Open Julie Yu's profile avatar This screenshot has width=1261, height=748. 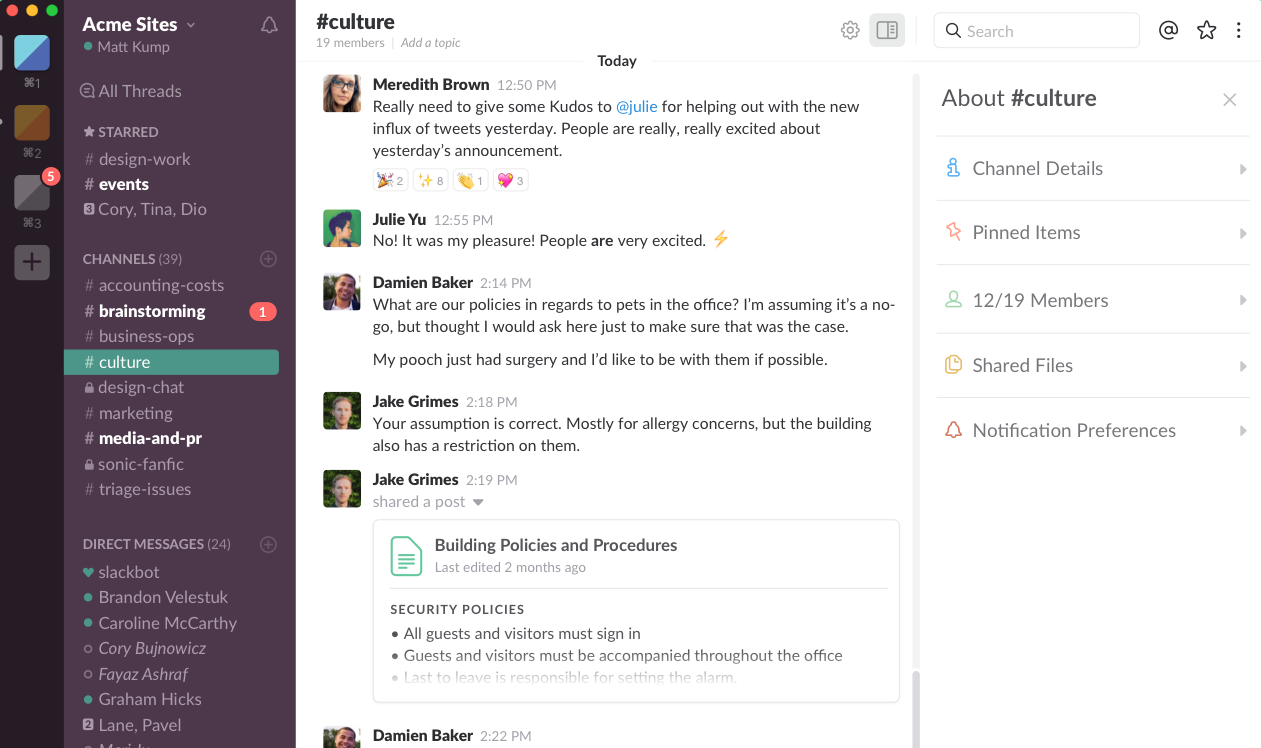pyautogui.click(x=342, y=228)
